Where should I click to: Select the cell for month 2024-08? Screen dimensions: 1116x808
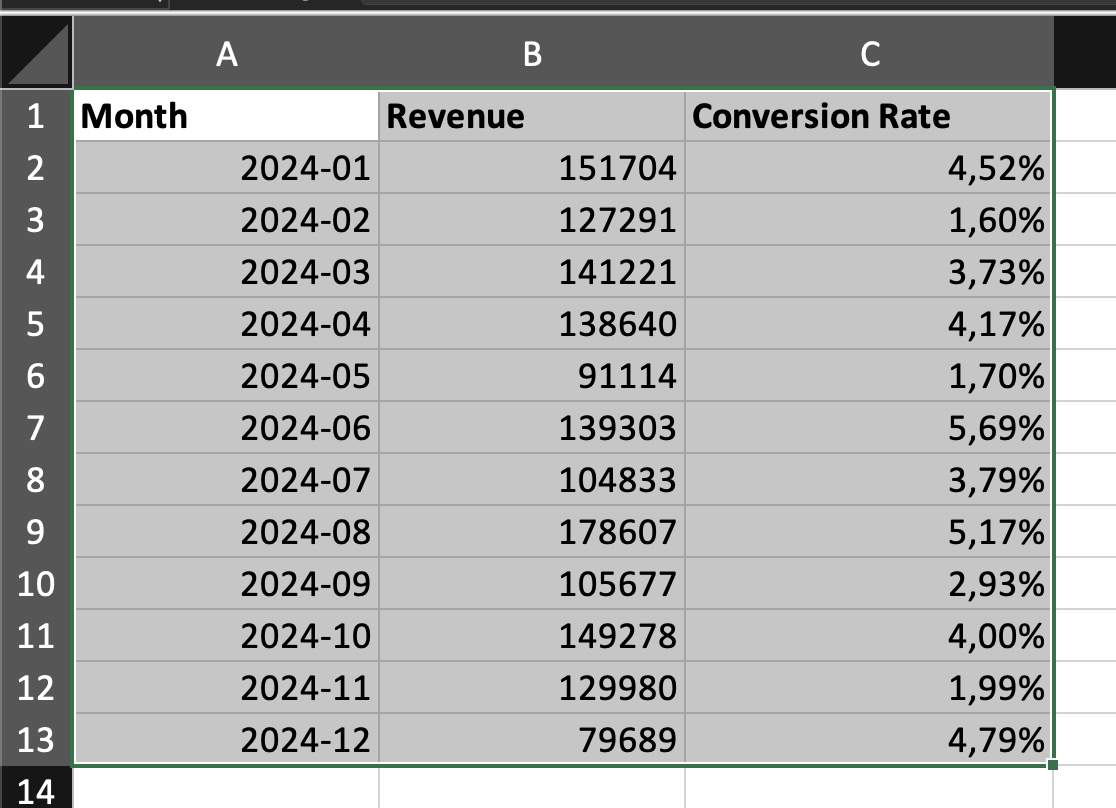pyautogui.click(x=226, y=532)
